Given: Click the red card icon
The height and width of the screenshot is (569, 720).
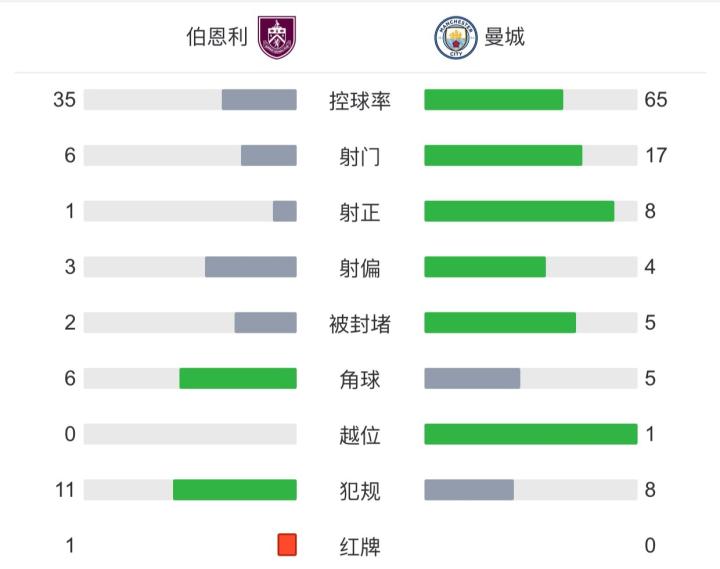Looking at the screenshot, I should [x=288, y=545].
